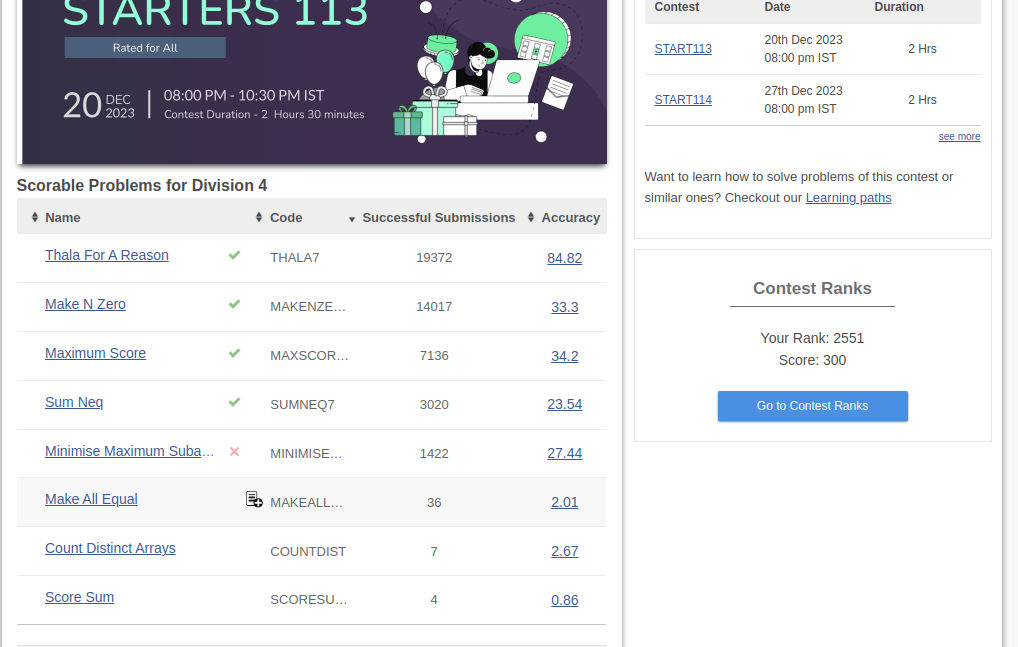1018x647 pixels.
Task: Click the Starters 113 contest banner
Action: pyautogui.click(x=314, y=81)
